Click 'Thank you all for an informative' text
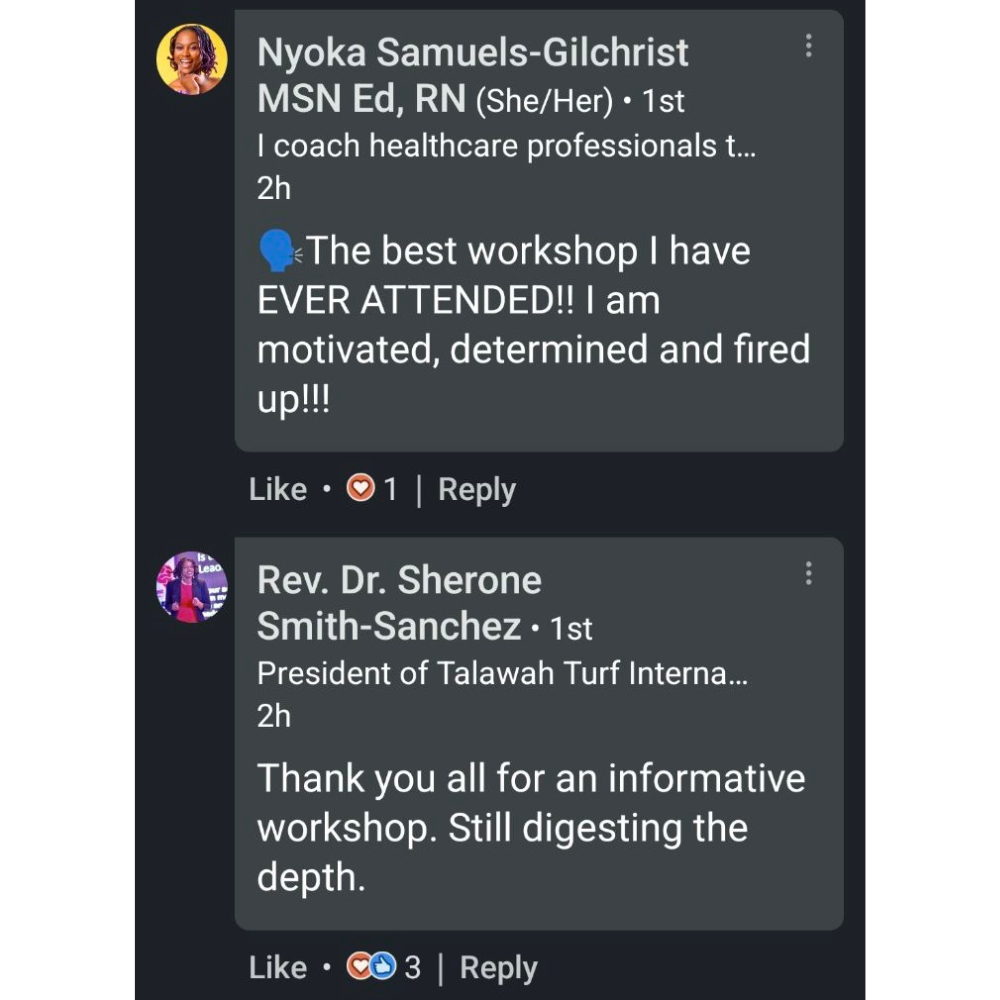The image size is (1000, 1000). [530, 778]
